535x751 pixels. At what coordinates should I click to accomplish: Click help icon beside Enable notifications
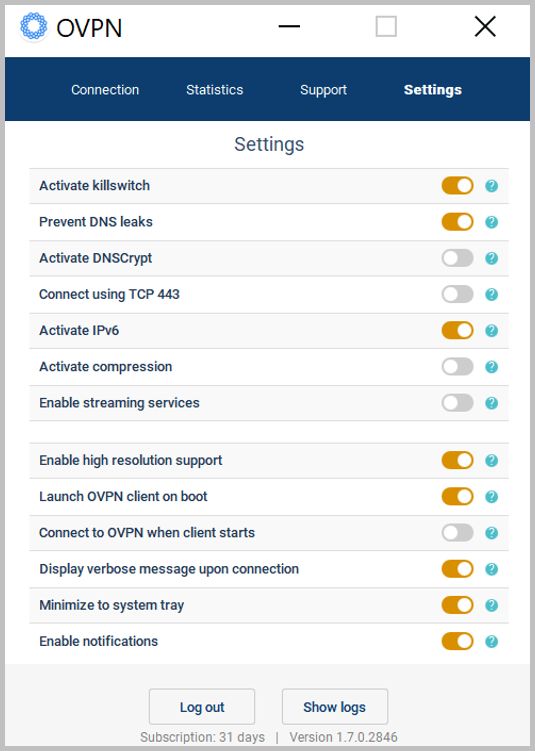pos(491,641)
